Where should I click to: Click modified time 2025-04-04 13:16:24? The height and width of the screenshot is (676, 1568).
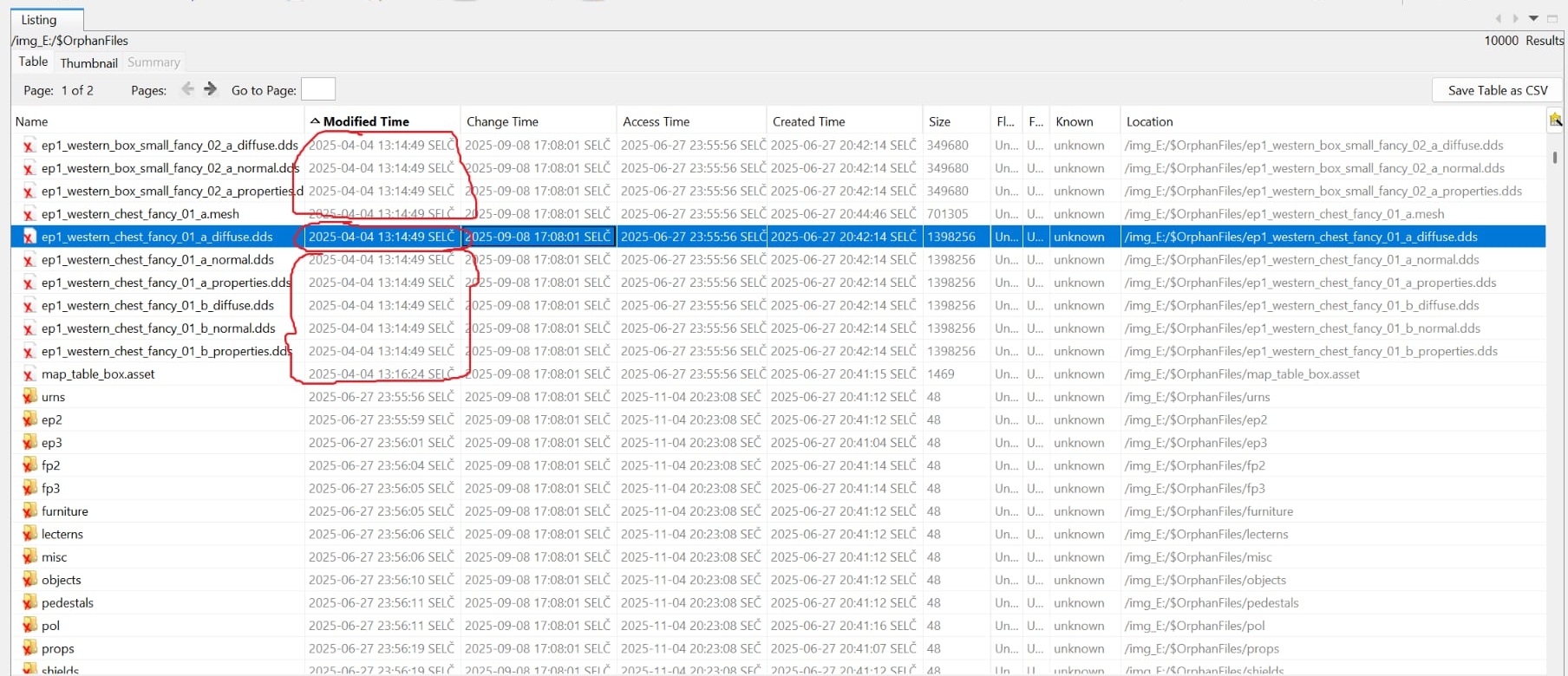coord(381,374)
